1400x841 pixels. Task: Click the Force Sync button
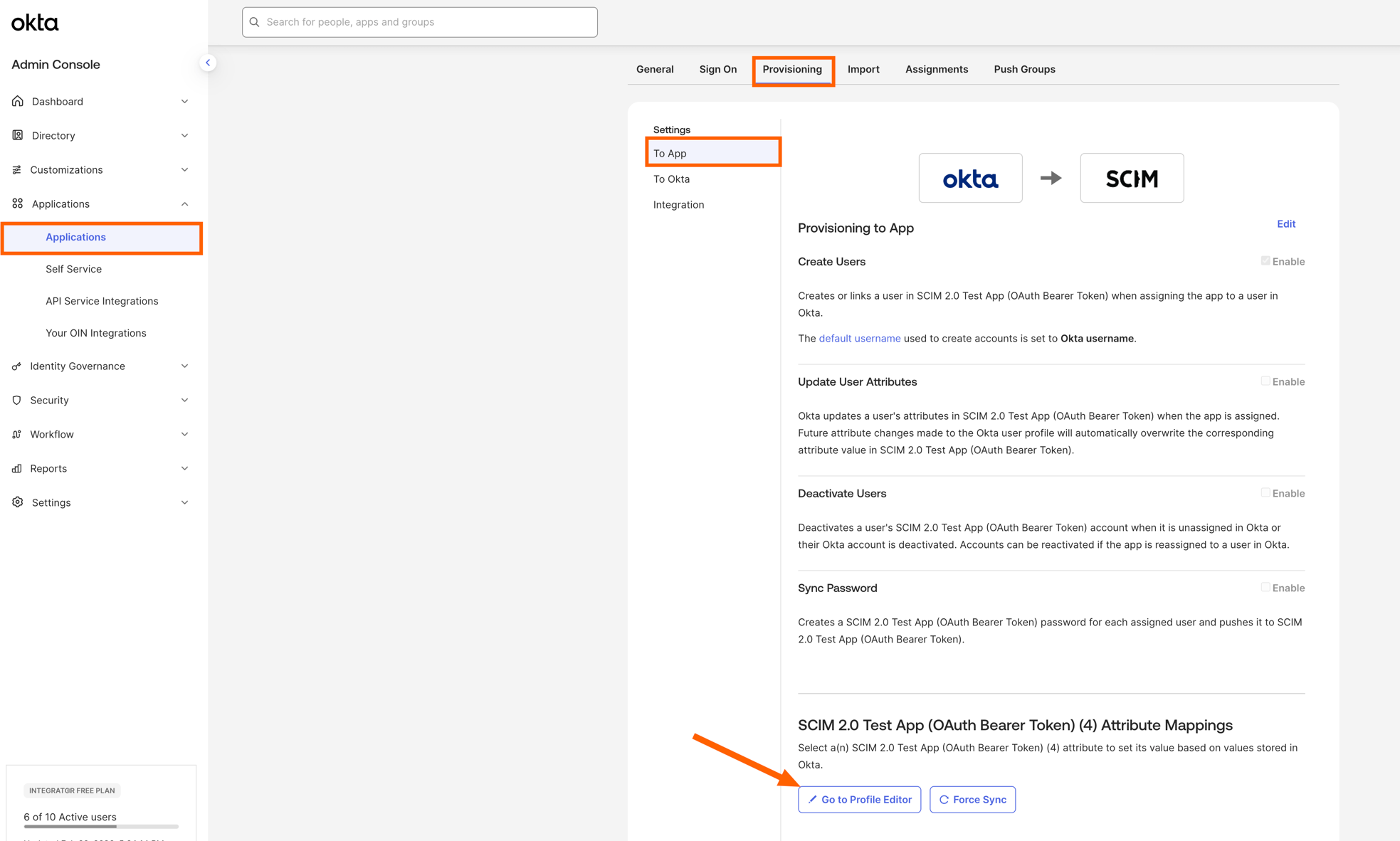click(x=972, y=800)
